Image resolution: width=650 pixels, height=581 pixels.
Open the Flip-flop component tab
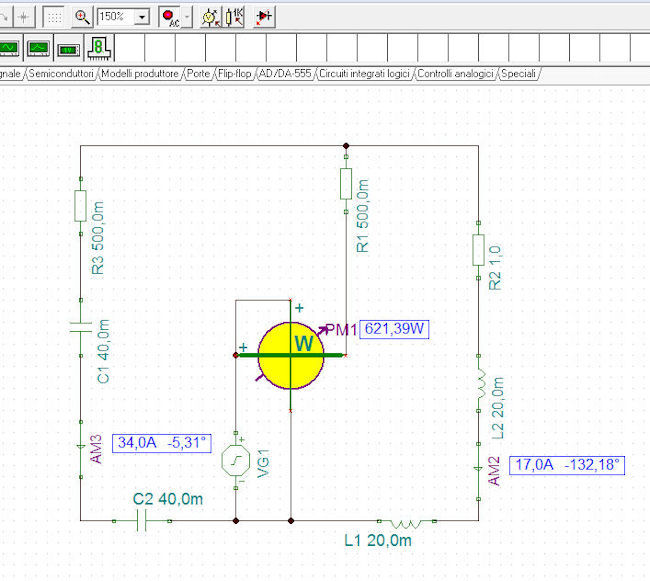(x=235, y=74)
